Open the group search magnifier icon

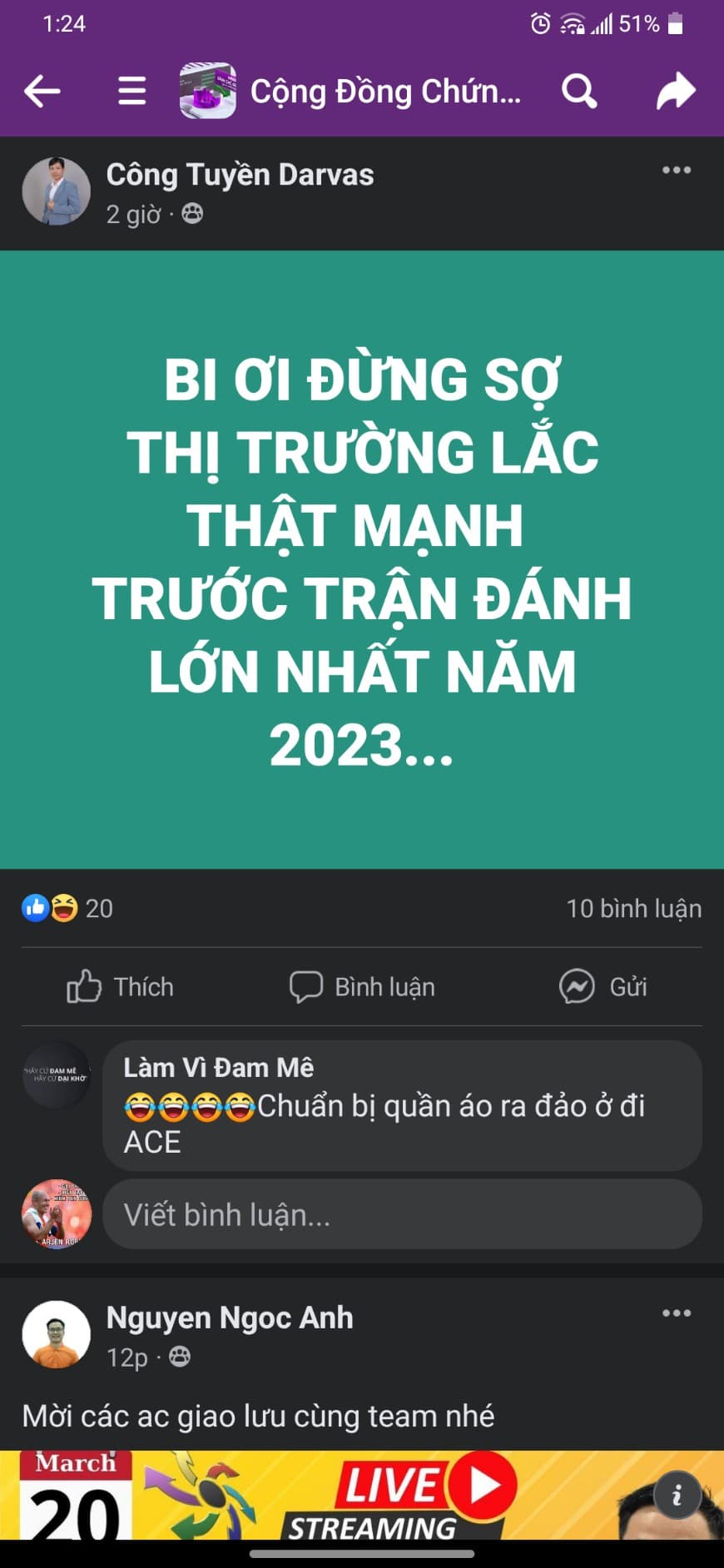pyautogui.click(x=579, y=91)
